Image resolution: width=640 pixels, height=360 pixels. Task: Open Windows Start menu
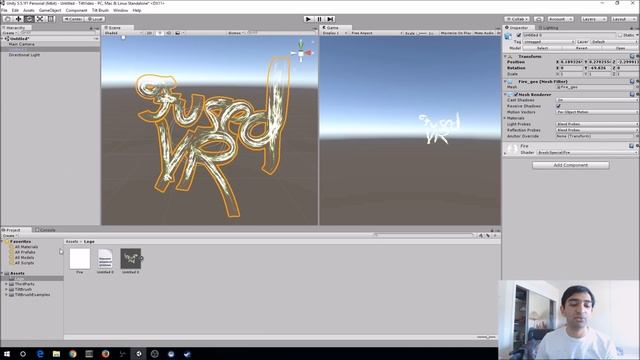click(7, 354)
